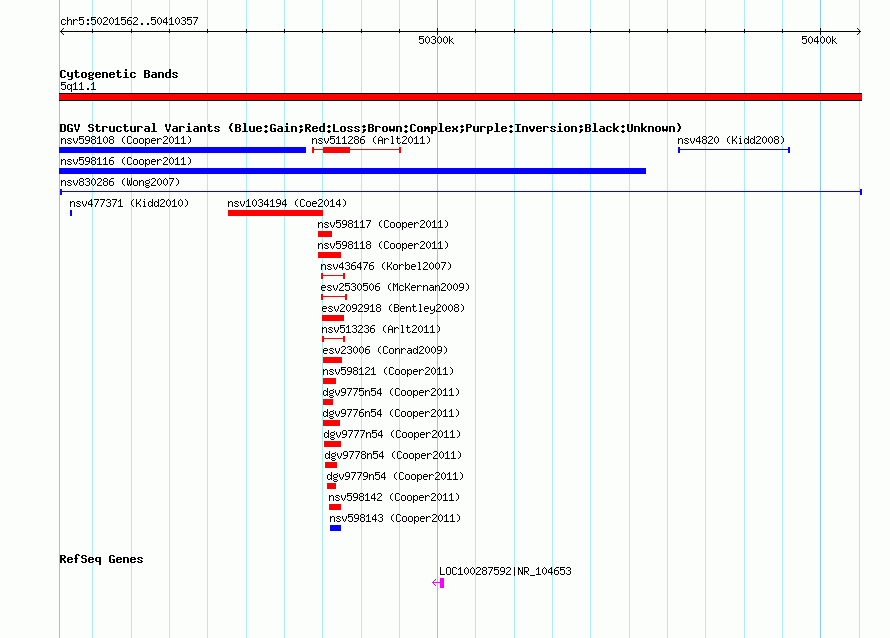Select the nsv598118 (Cooper2011) label
Viewport: 890px width, 638px height.
tap(383, 245)
